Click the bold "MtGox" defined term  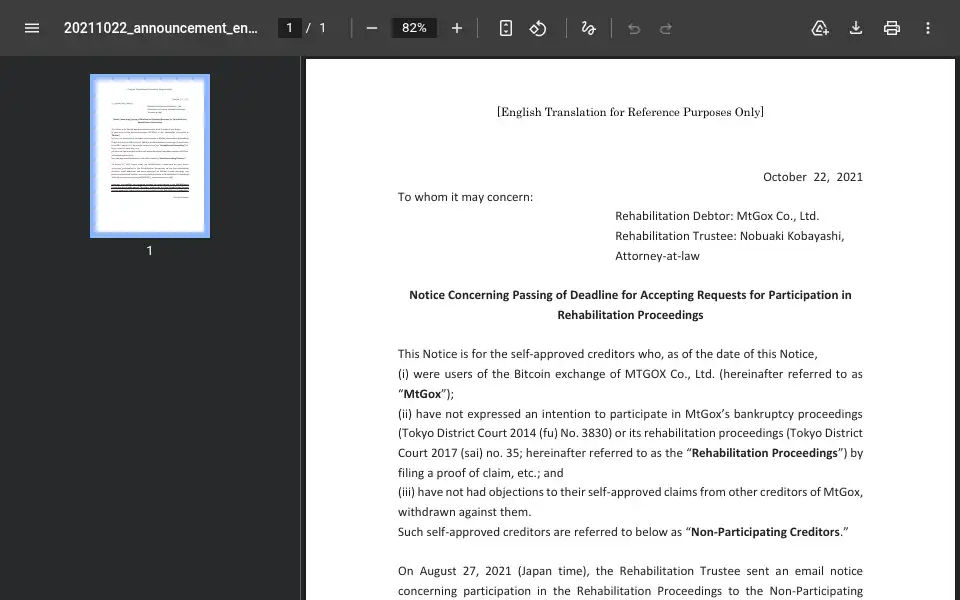coord(422,394)
